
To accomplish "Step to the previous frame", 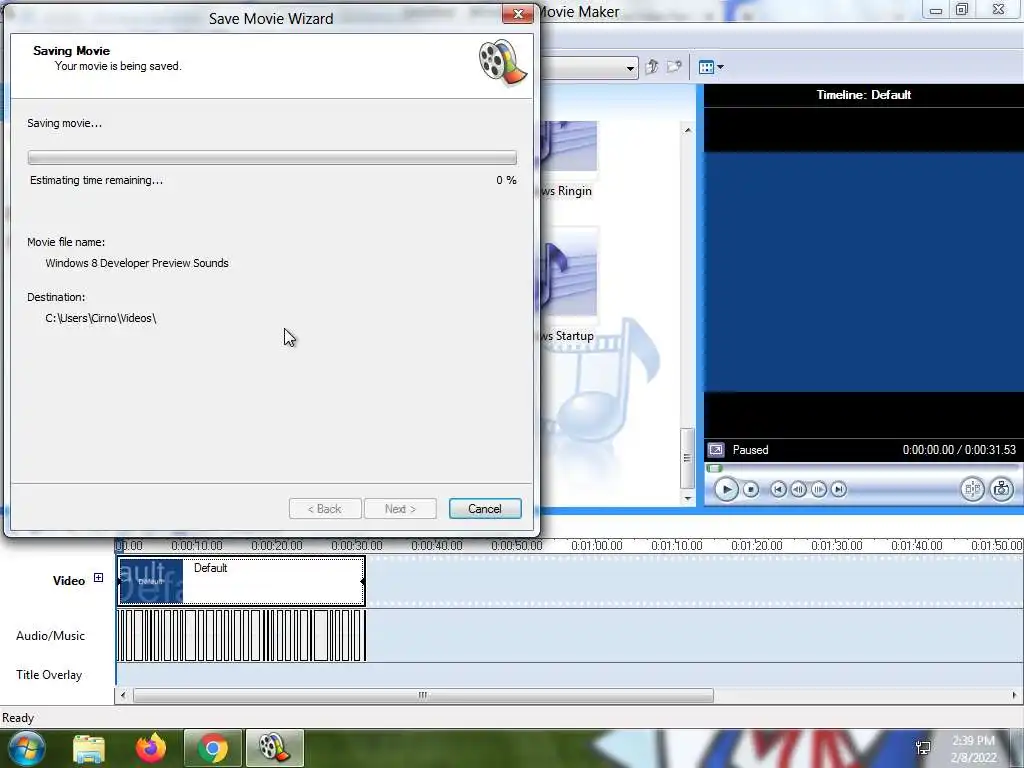I will pyautogui.click(x=798, y=489).
